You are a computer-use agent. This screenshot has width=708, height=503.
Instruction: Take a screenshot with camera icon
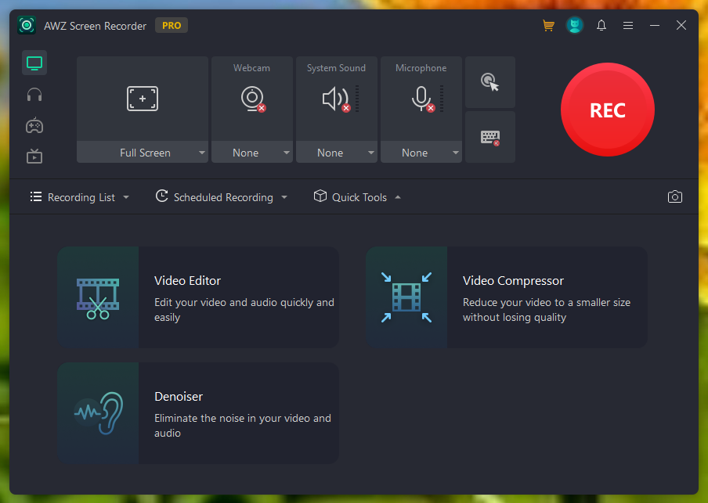coord(675,197)
